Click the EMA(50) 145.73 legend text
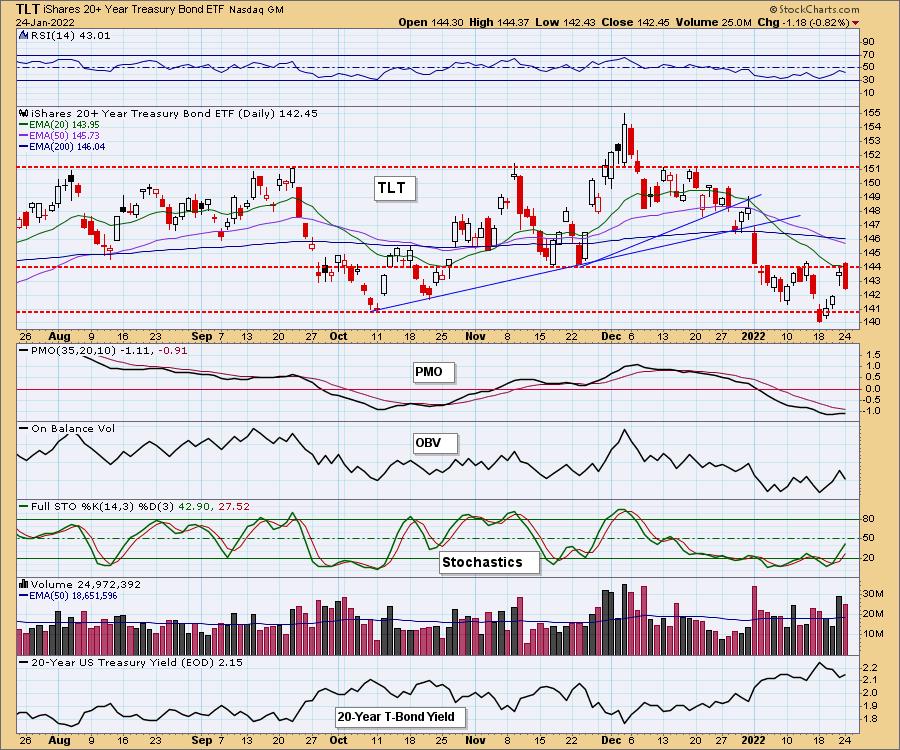900x750 pixels. point(64,136)
